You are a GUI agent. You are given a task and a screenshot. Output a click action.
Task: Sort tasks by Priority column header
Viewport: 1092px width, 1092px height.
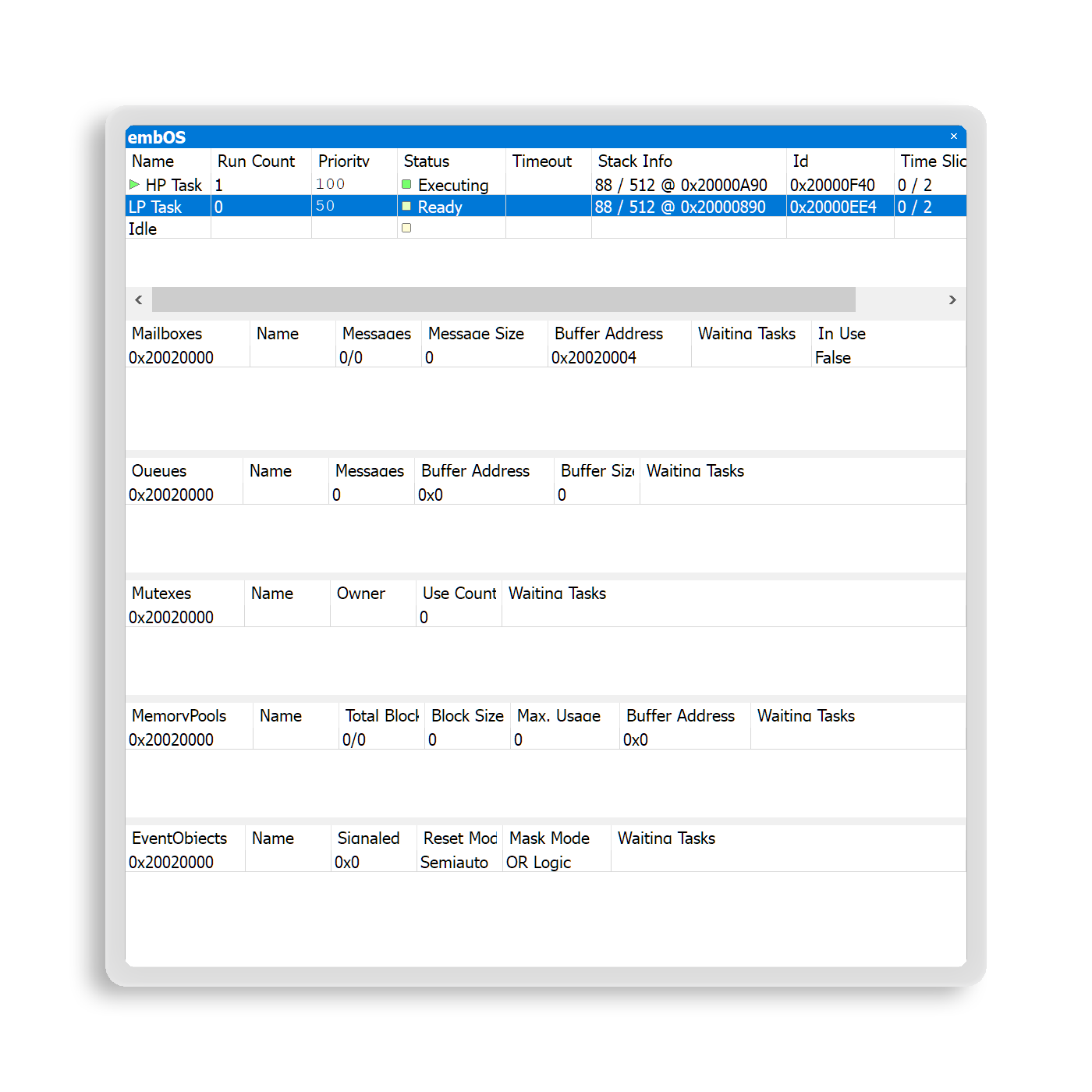point(343,161)
